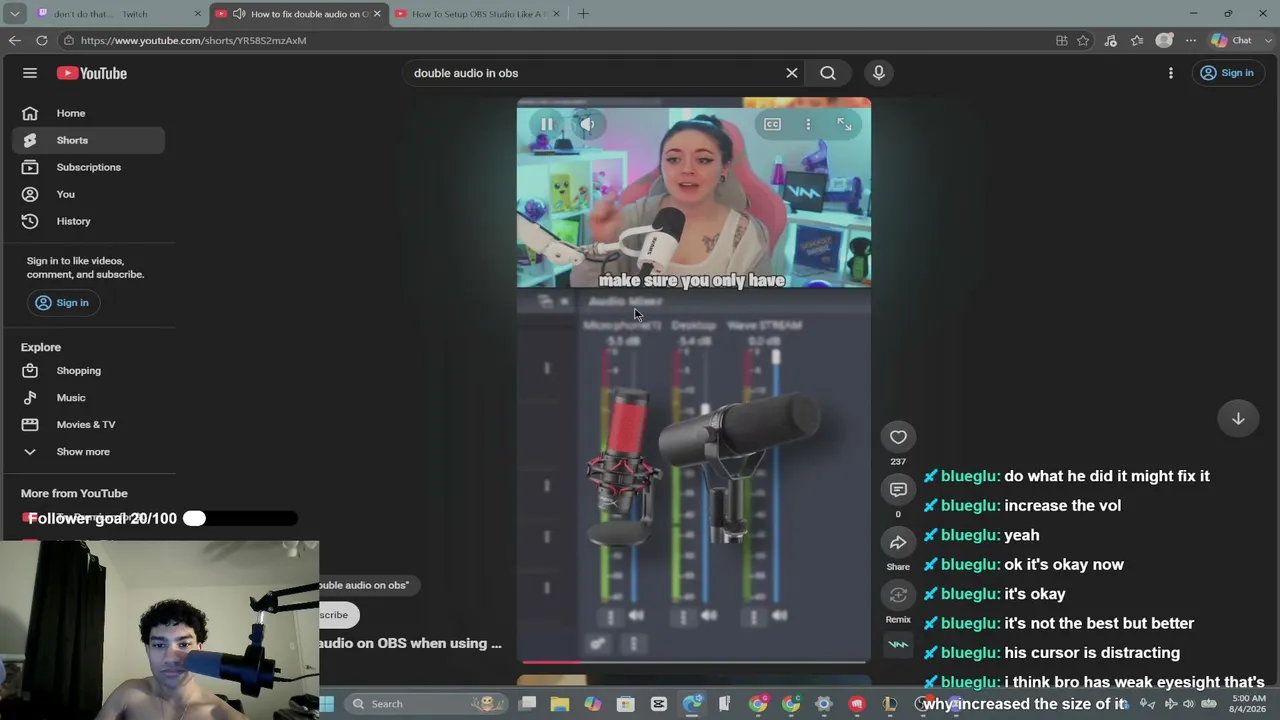1280x720 pixels.
Task: Go back in the browser
Action: (14, 41)
